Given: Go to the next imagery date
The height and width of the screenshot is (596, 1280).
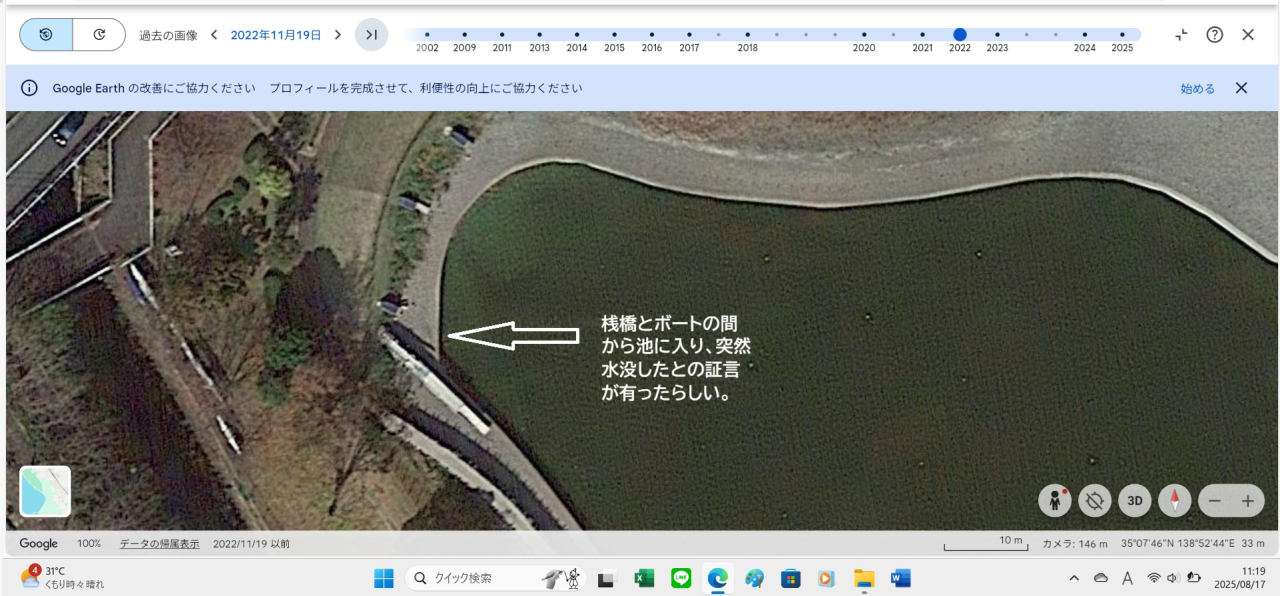Looking at the screenshot, I should point(338,35).
